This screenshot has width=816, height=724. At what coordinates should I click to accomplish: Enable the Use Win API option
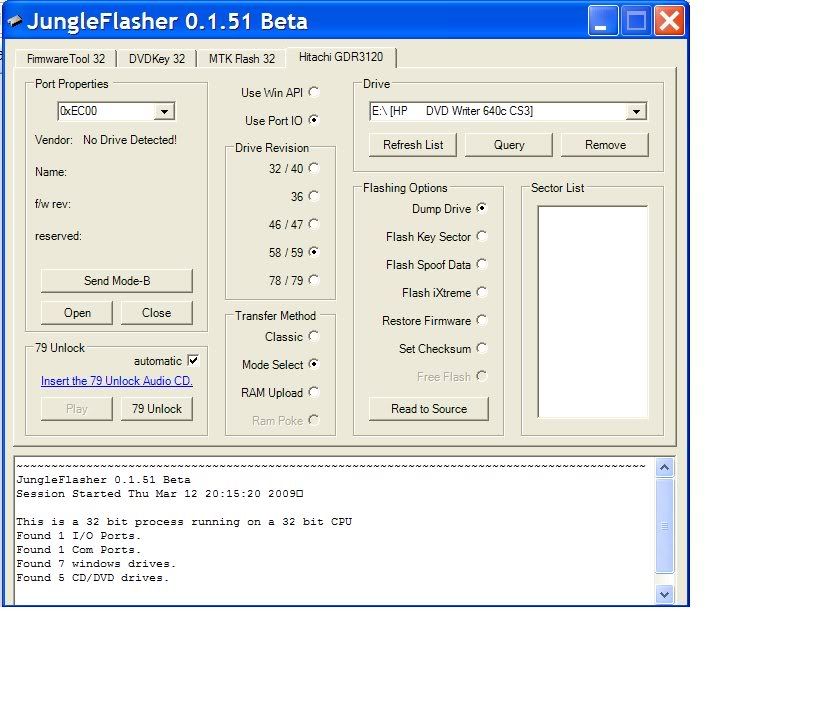314,92
